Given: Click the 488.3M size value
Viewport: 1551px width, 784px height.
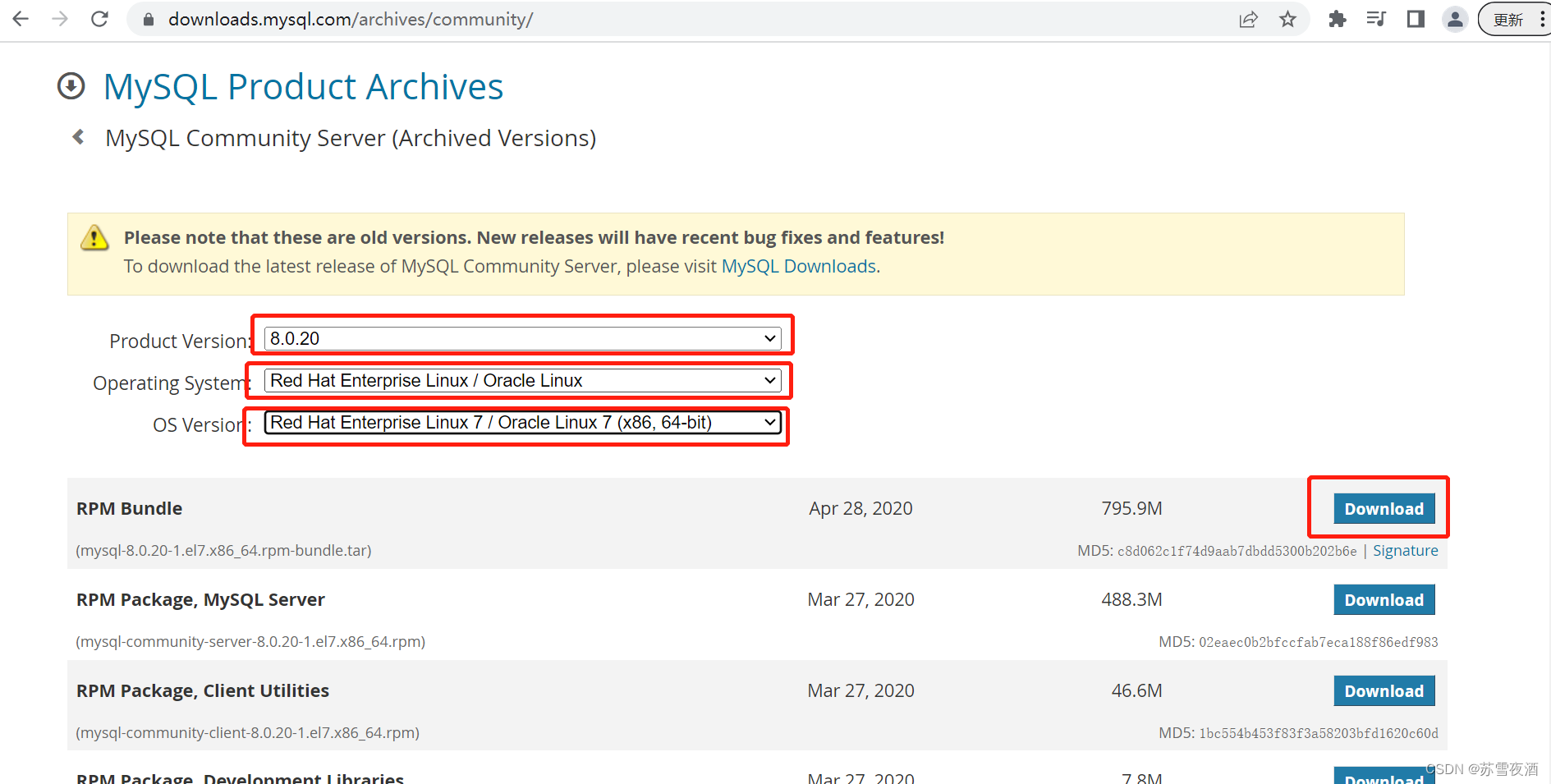Looking at the screenshot, I should (x=1131, y=599).
